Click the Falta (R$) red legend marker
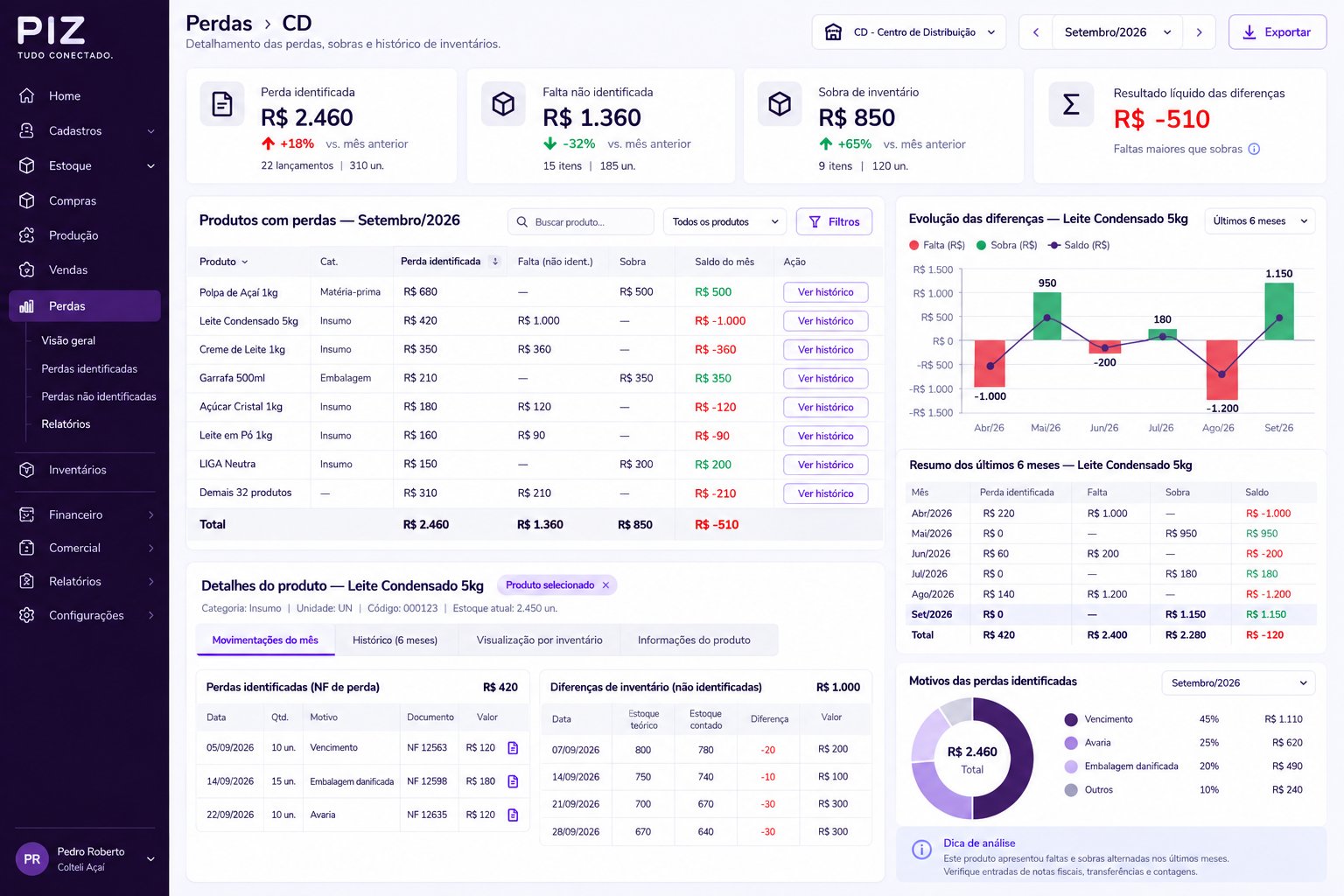This screenshot has width=1344, height=896. [914, 245]
